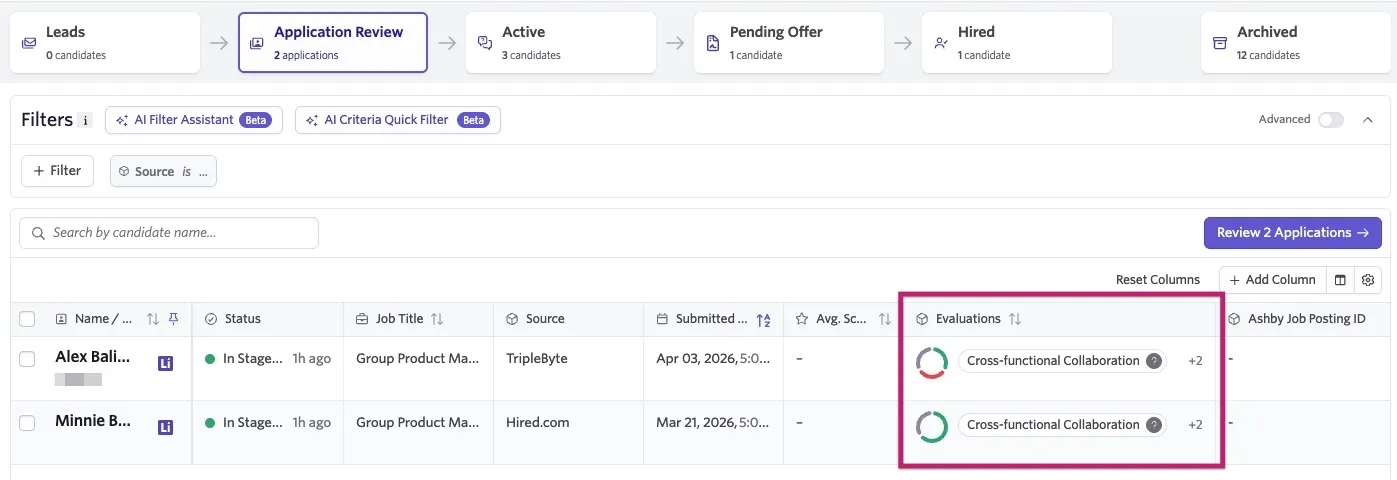Image resolution: width=1397 pixels, height=480 pixels.
Task: Select the Application Review stage tab
Action: coord(333,43)
